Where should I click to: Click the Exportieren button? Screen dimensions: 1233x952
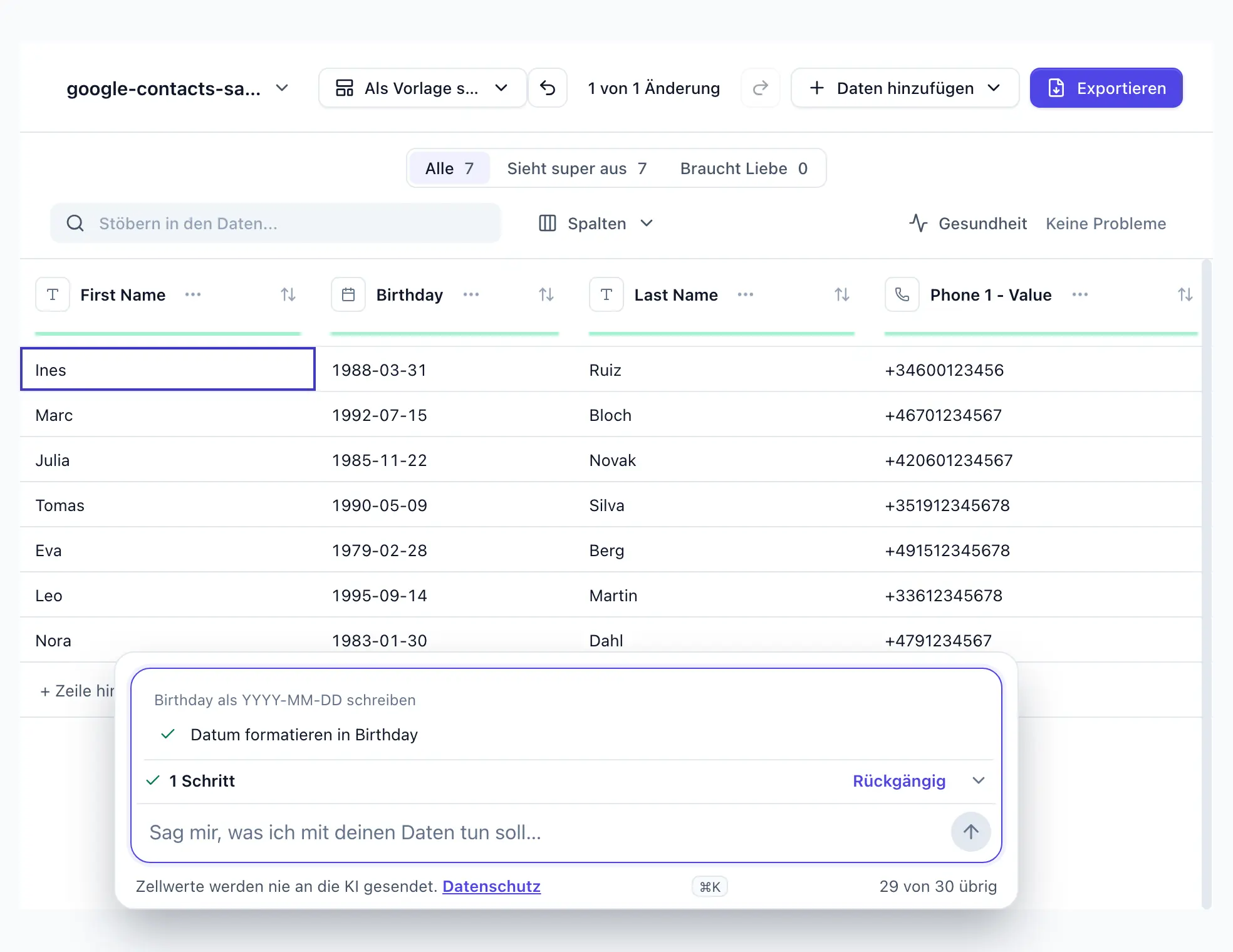(1106, 88)
